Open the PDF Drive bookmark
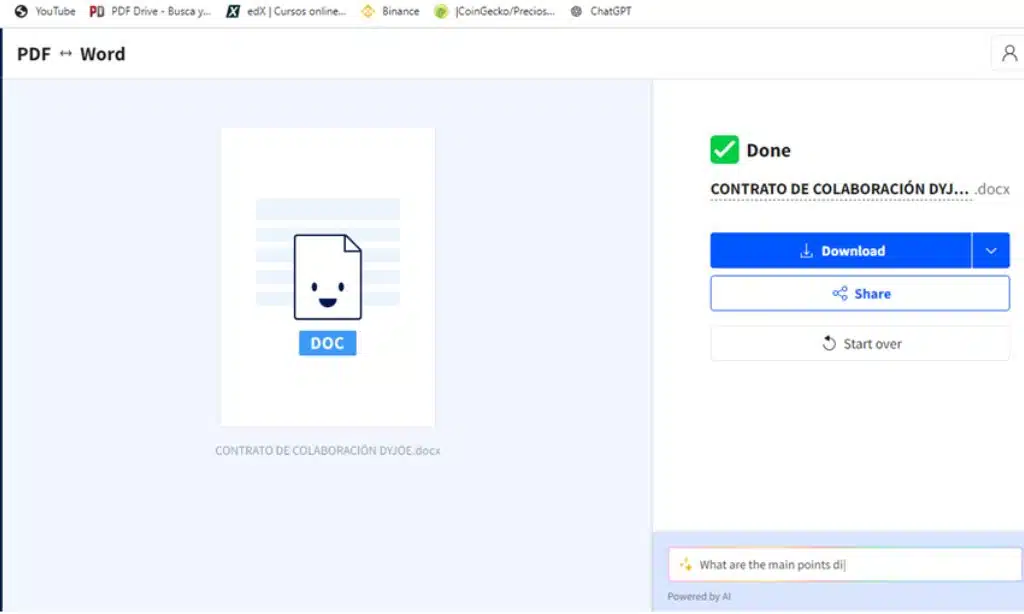Viewport: 1024px width, 614px height. pos(148,12)
